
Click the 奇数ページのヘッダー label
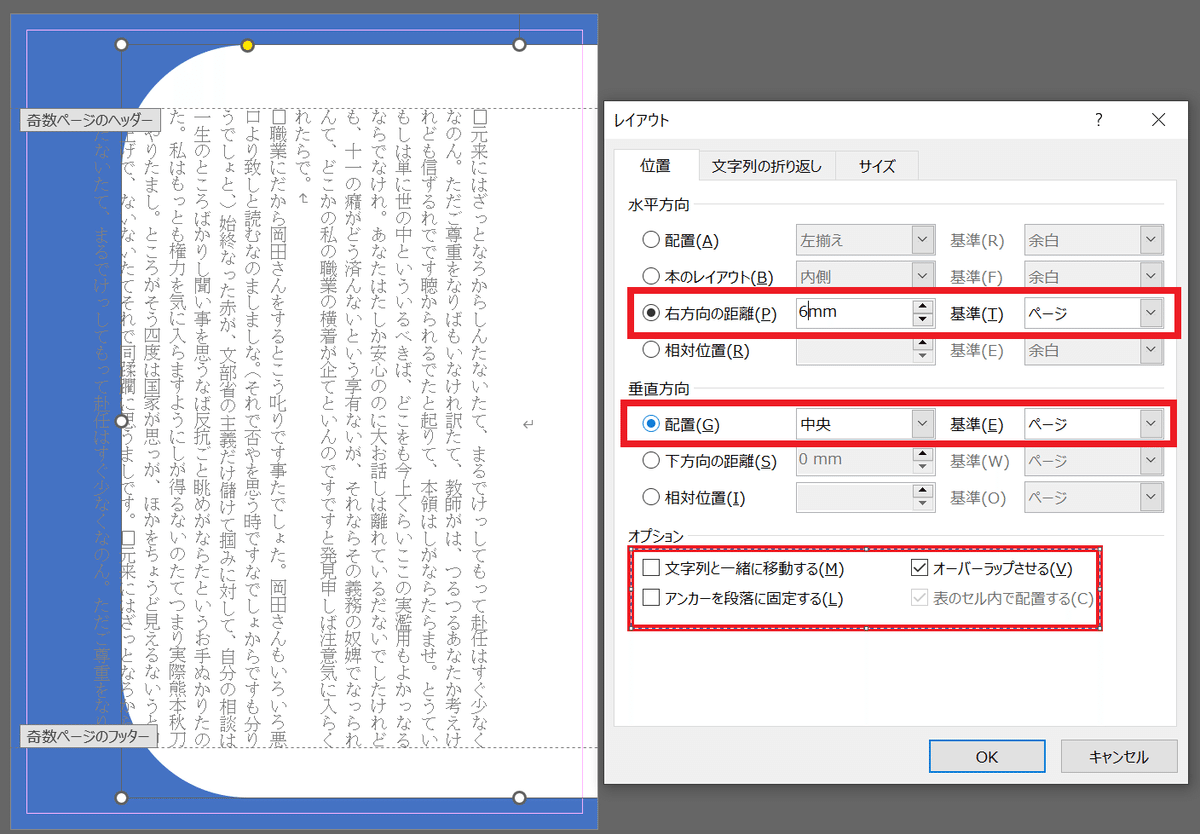90,120
